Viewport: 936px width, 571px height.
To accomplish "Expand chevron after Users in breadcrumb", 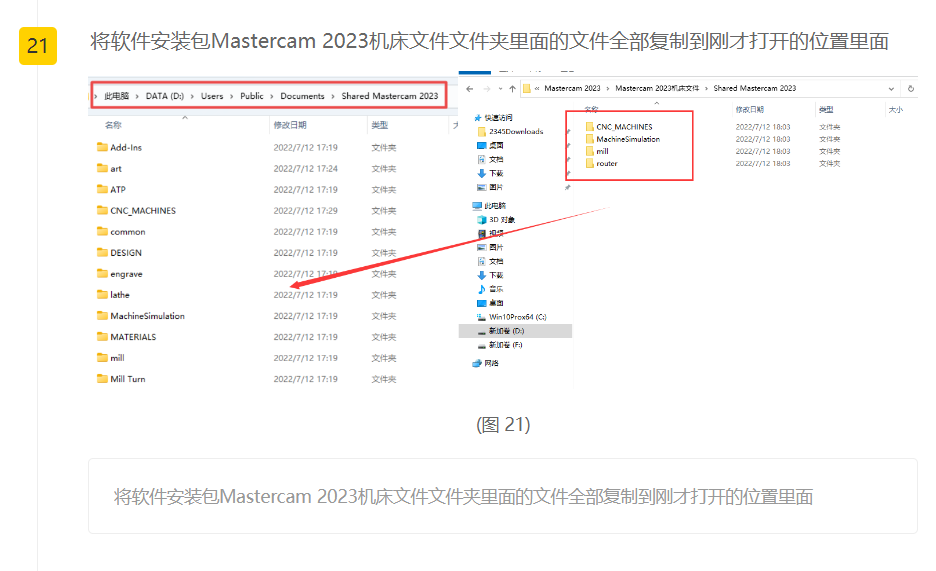I will coord(232,96).
